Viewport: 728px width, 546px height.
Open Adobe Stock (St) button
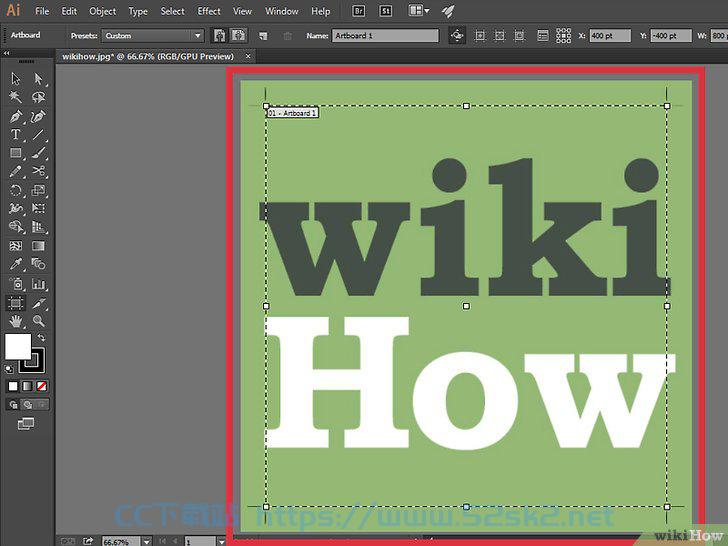385,11
